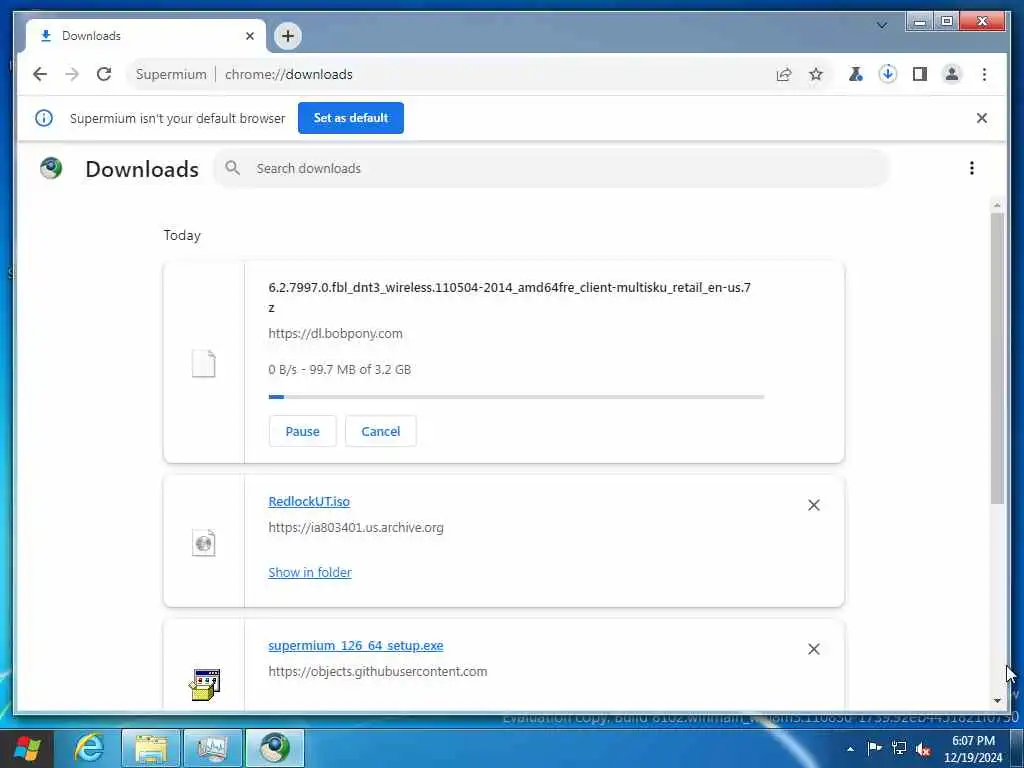Focus the Search downloads field
This screenshot has width=1024, height=768.
coord(552,168)
